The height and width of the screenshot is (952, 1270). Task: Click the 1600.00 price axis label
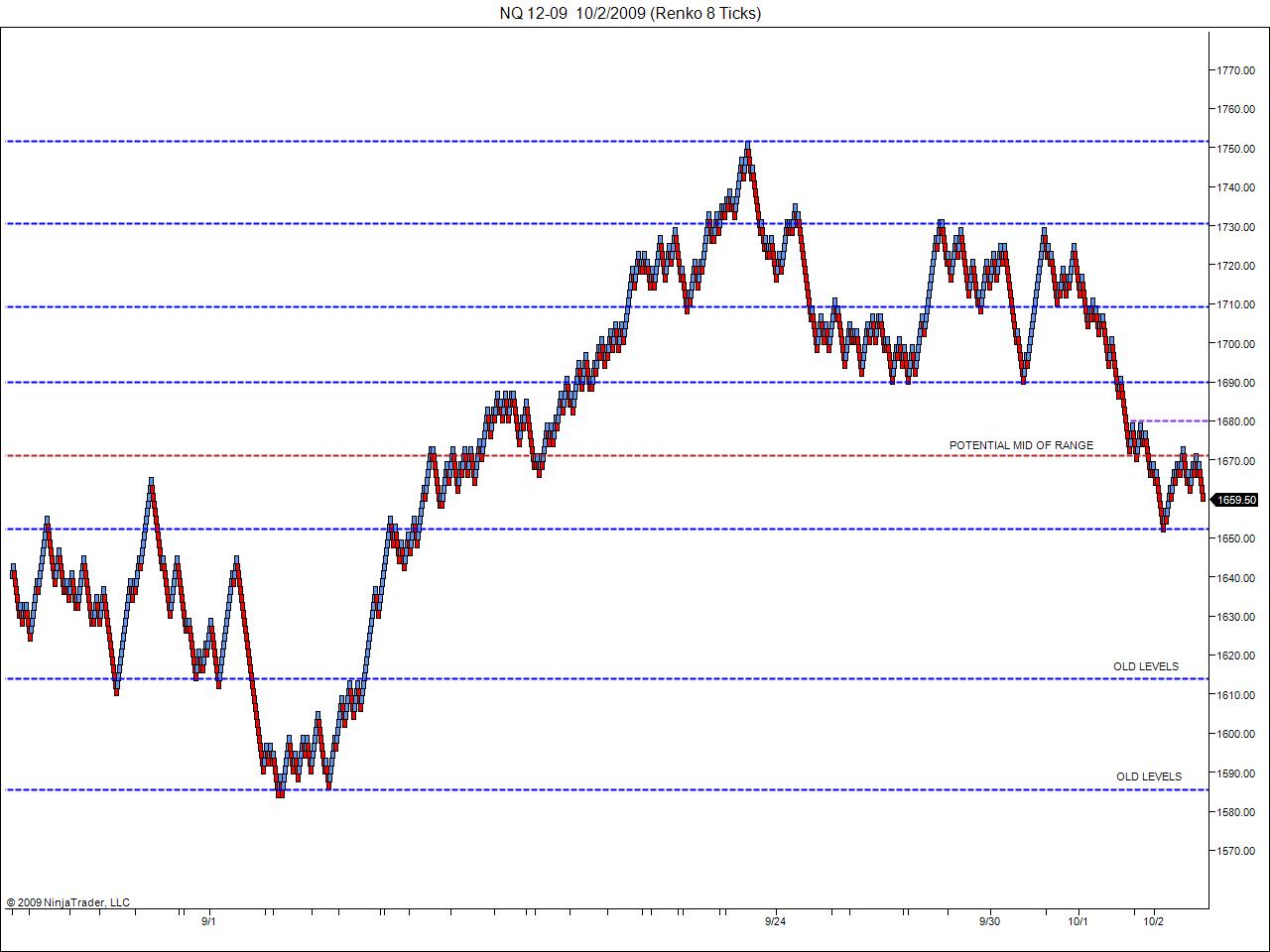click(1236, 734)
